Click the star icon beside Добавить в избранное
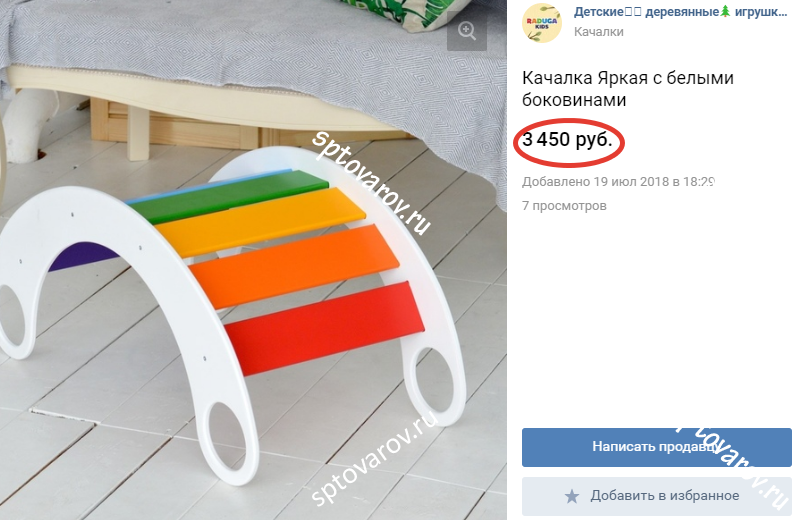799x520 pixels. pyautogui.click(x=572, y=496)
